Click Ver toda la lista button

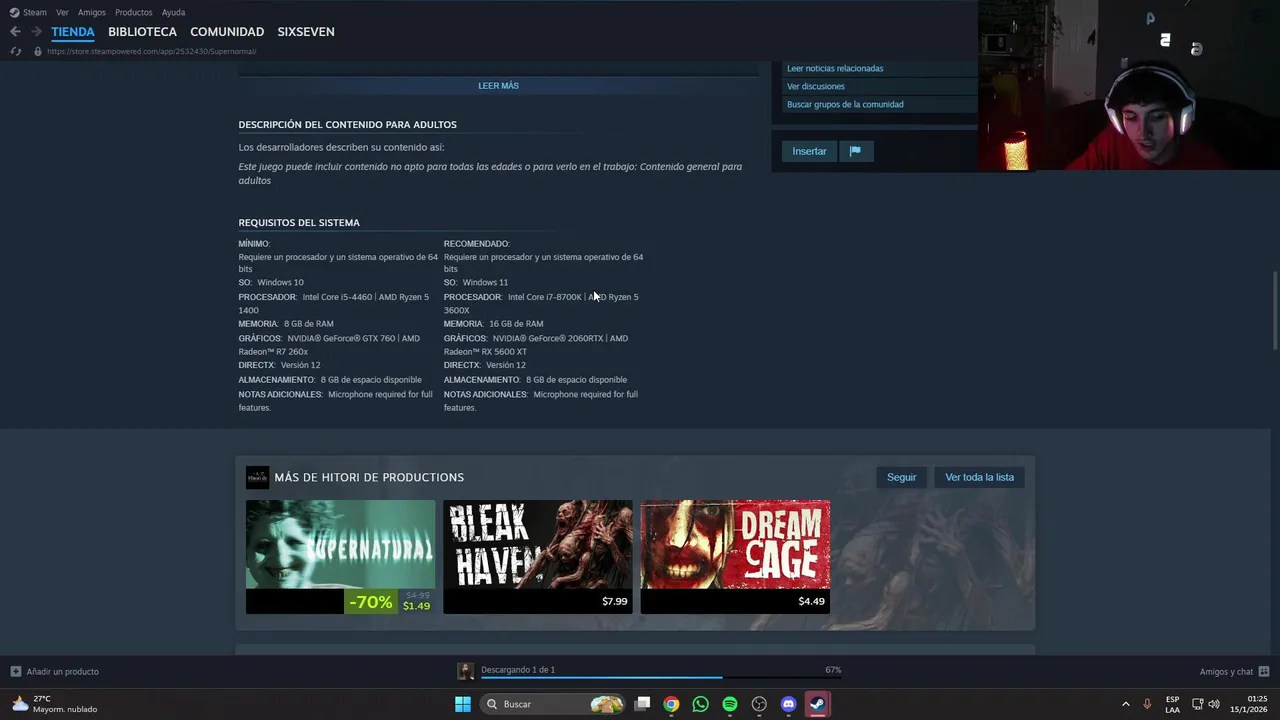tap(979, 477)
